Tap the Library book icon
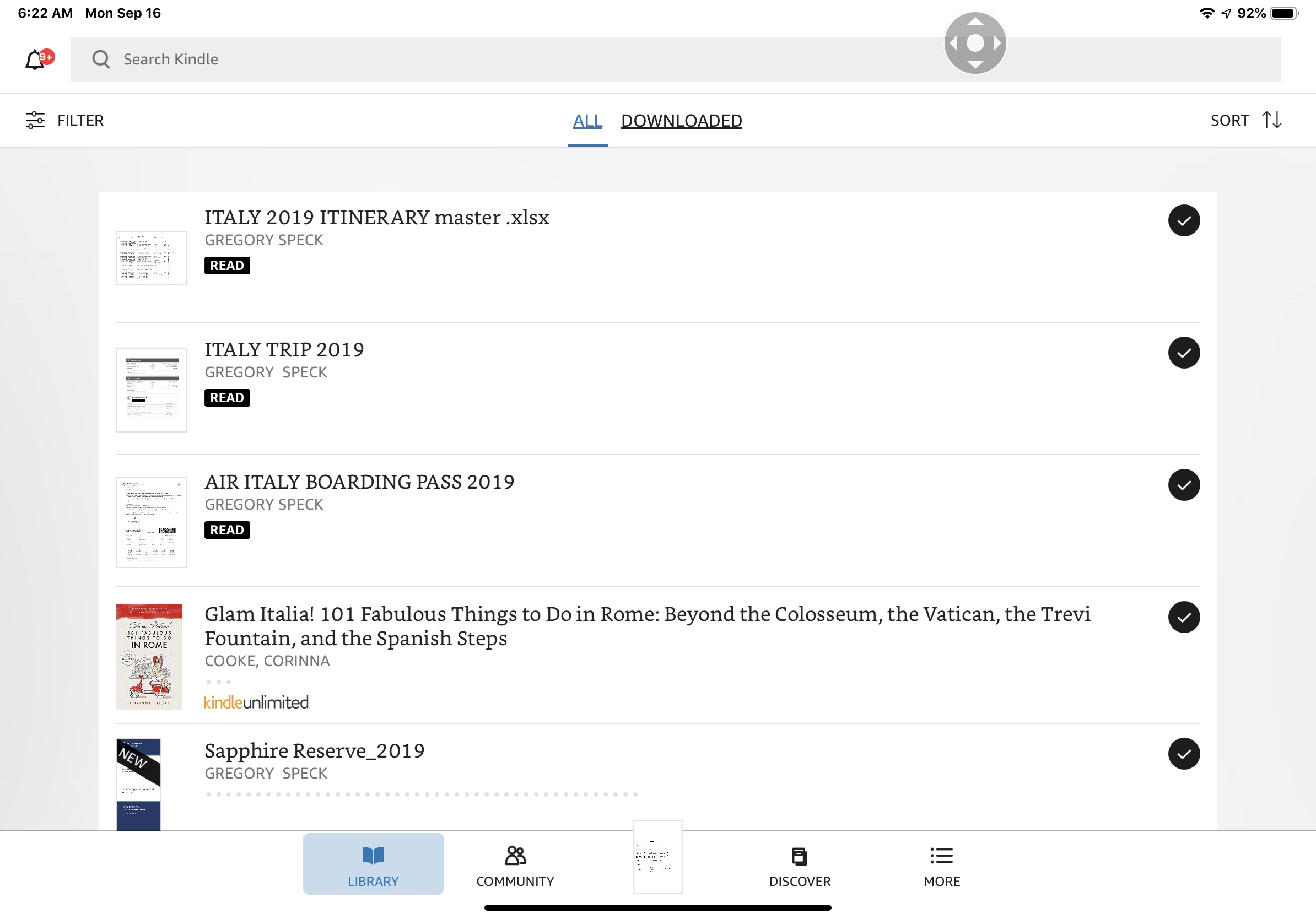 pyautogui.click(x=373, y=855)
